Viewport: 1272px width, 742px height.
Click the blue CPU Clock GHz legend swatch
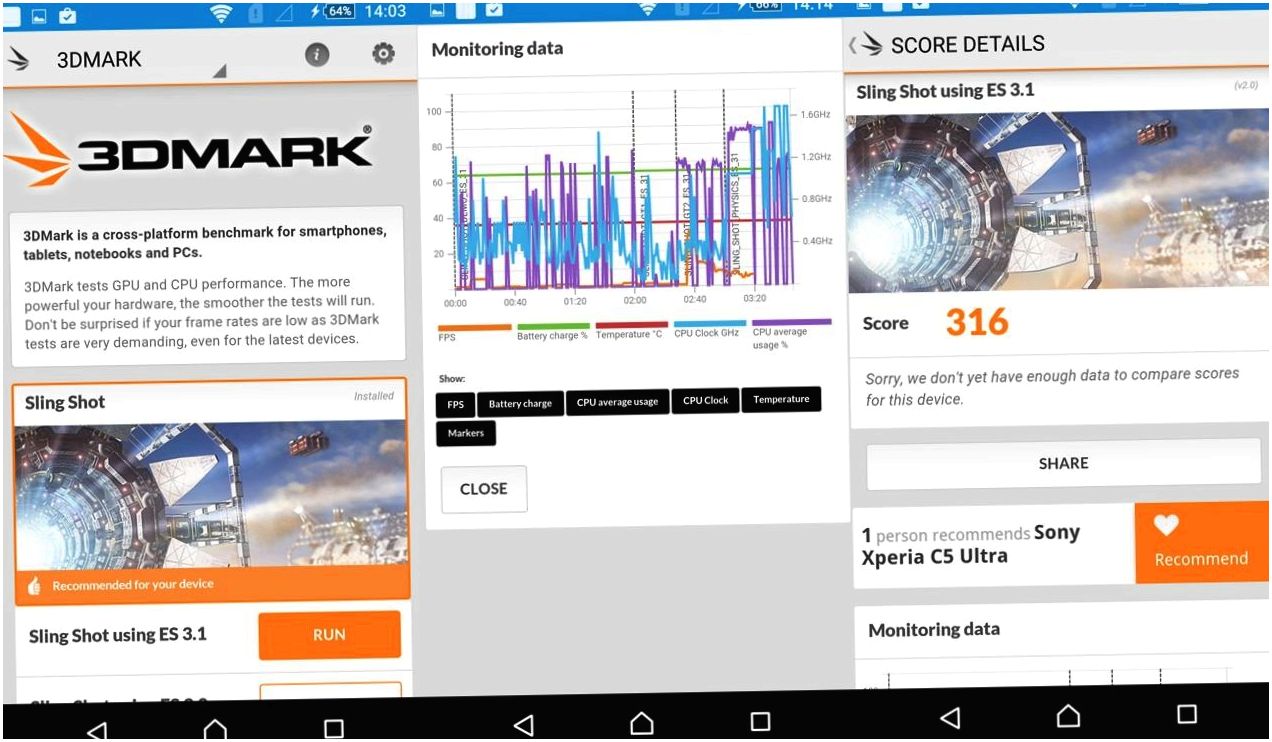(710, 324)
